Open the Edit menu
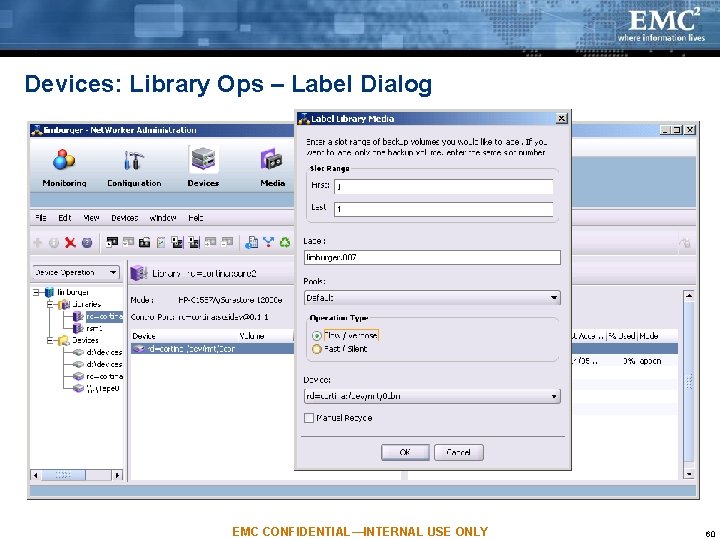The height and width of the screenshot is (540, 720). click(65, 218)
